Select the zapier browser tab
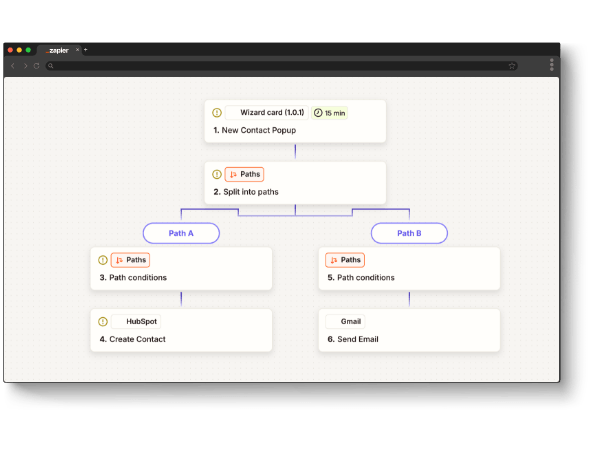 pyautogui.click(x=59, y=50)
